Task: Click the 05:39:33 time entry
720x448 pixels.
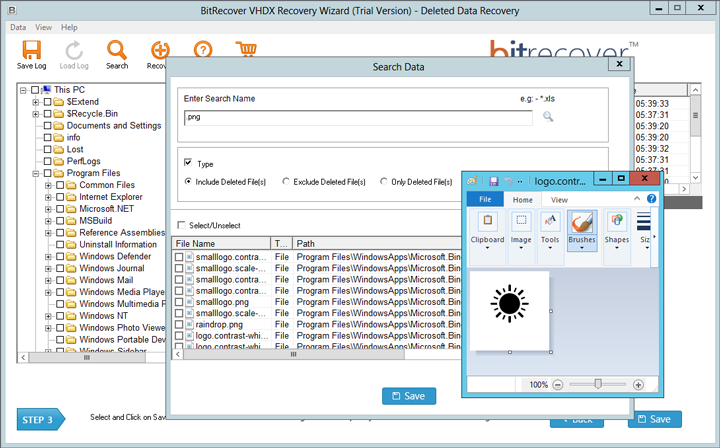Action: click(x=652, y=104)
